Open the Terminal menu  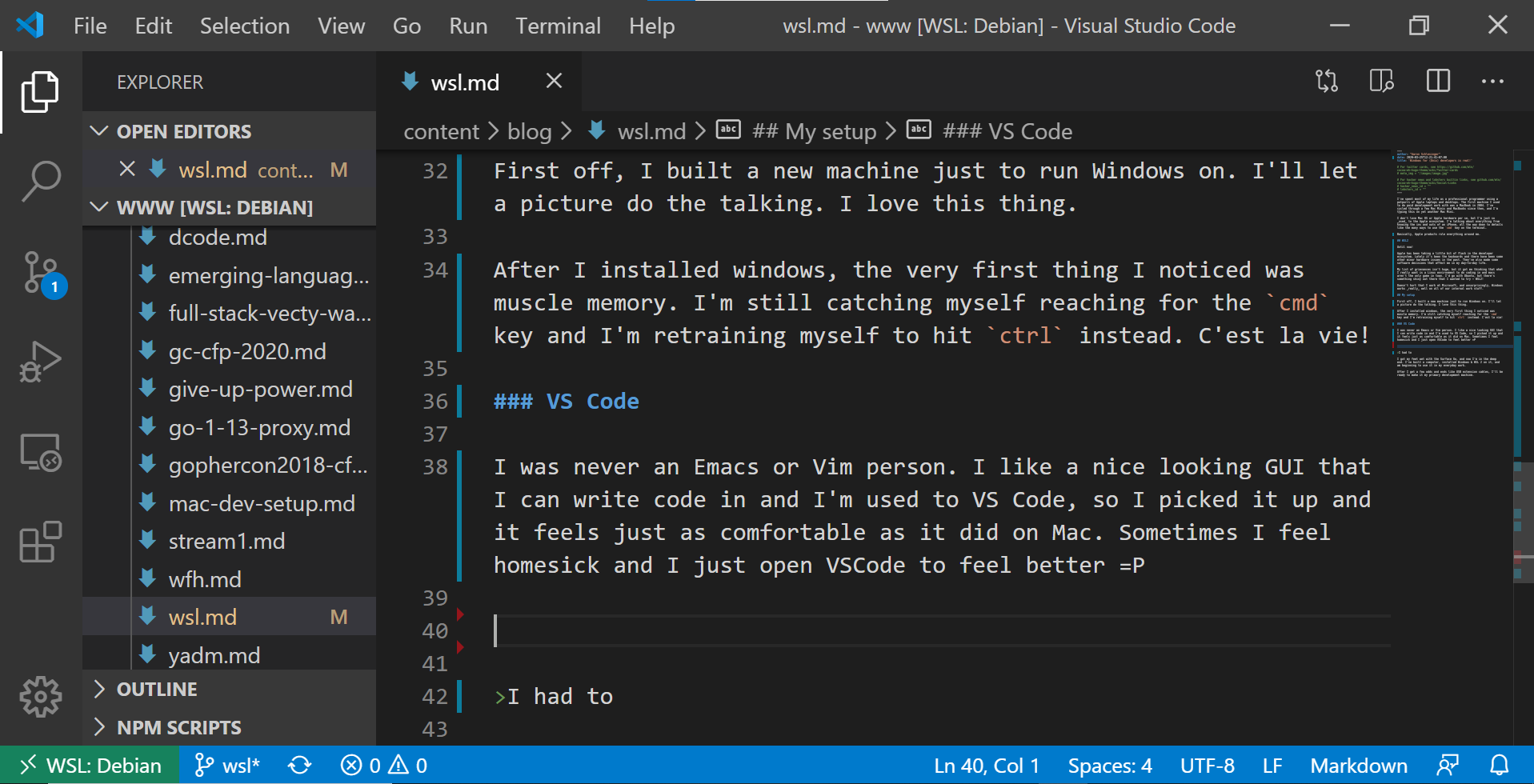click(558, 25)
